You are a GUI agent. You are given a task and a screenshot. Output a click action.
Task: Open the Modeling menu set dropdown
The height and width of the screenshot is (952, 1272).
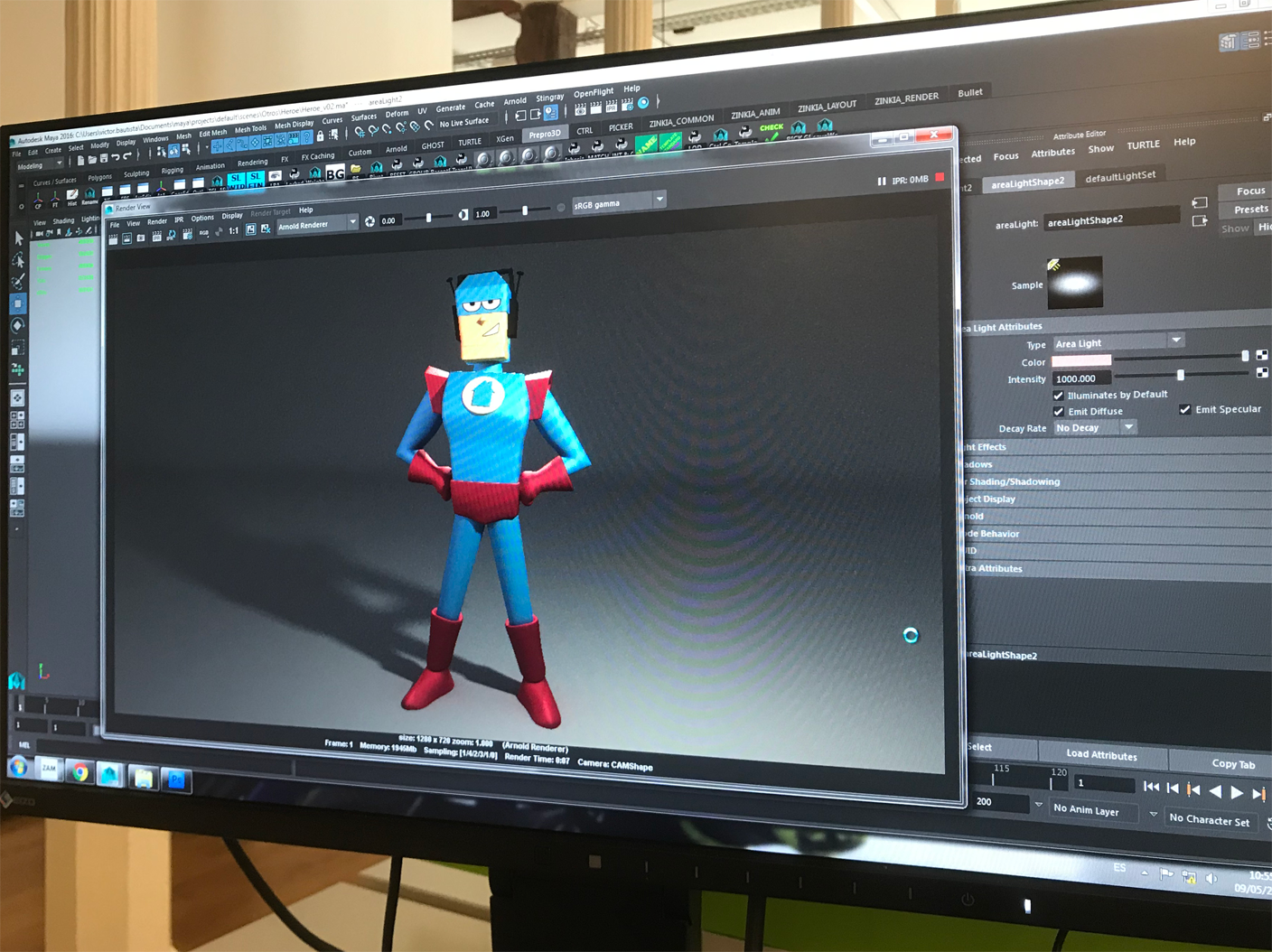pyautogui.click(x=39, y=165)
